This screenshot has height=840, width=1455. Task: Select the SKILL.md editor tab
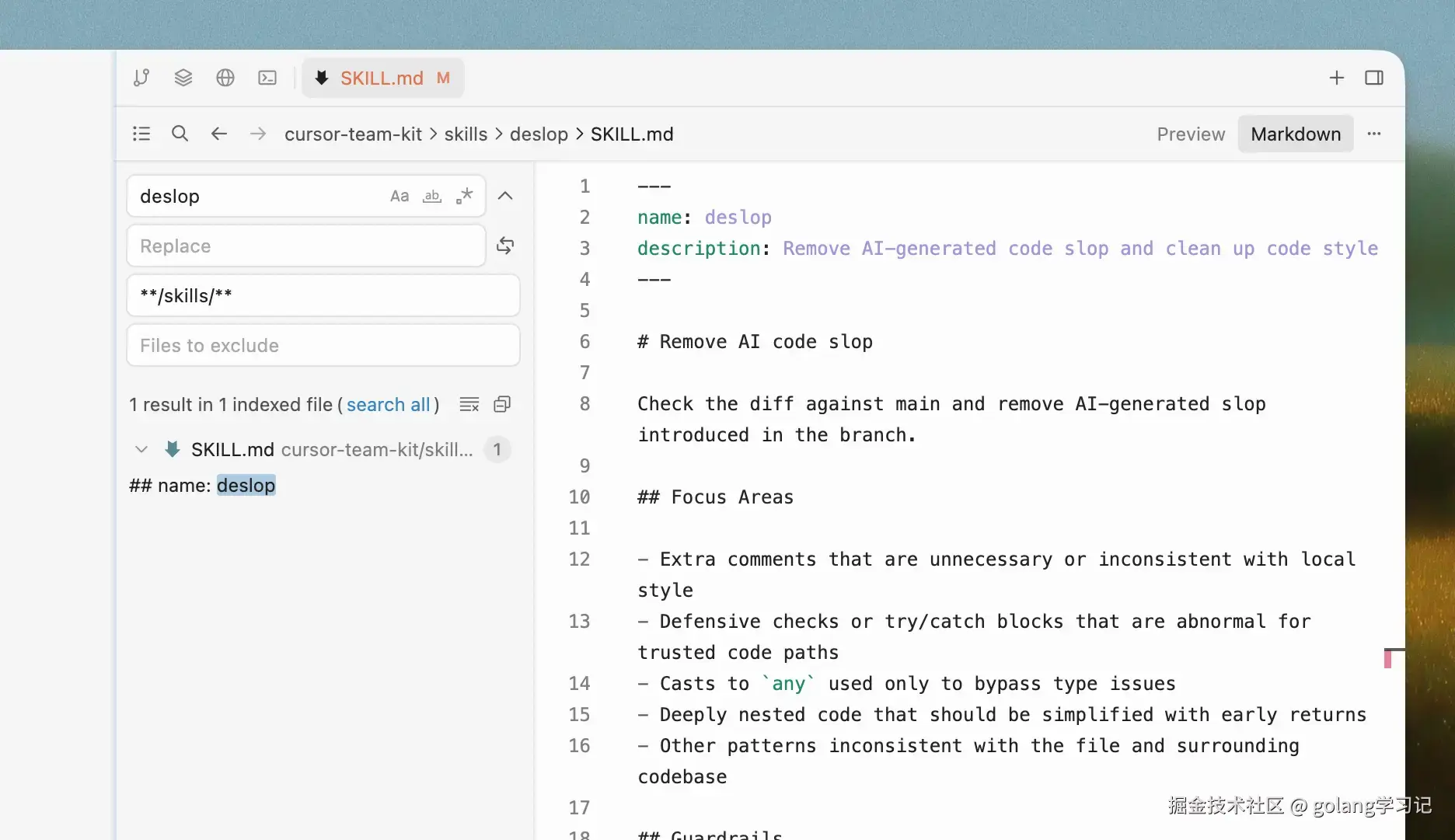click(383, 78)
